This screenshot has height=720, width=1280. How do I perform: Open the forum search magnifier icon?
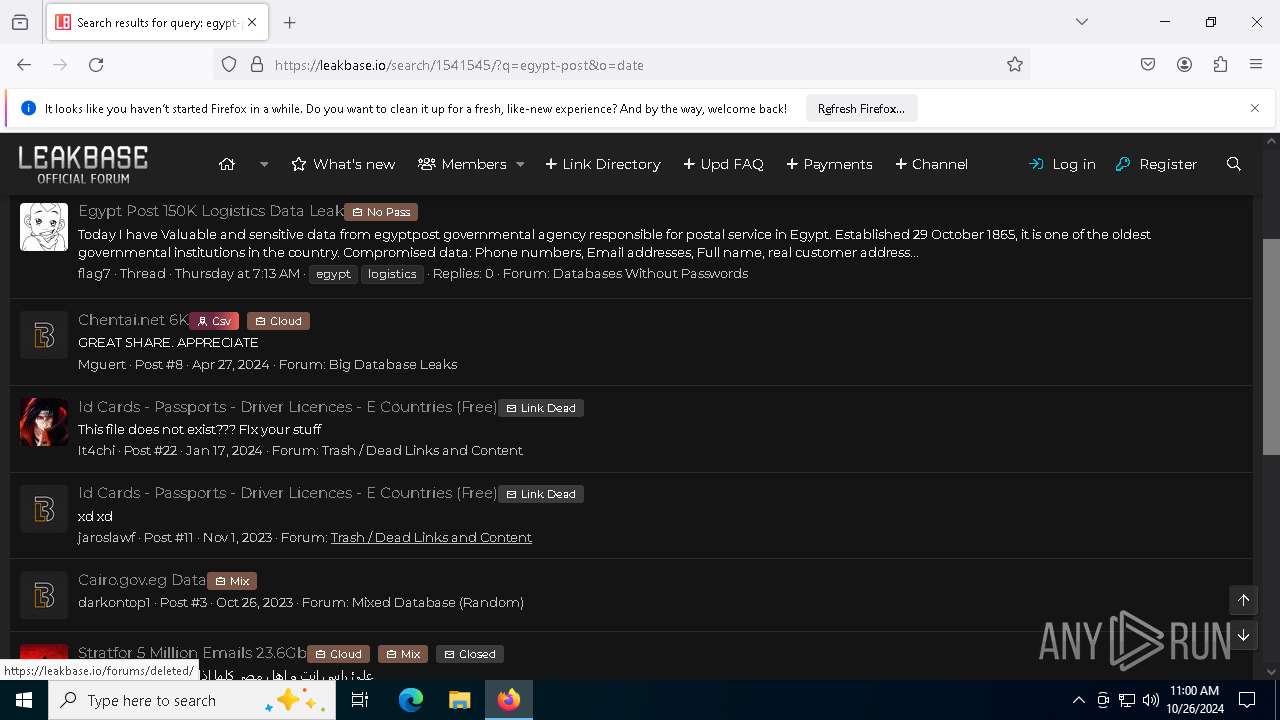click(x=1234, y=164)
